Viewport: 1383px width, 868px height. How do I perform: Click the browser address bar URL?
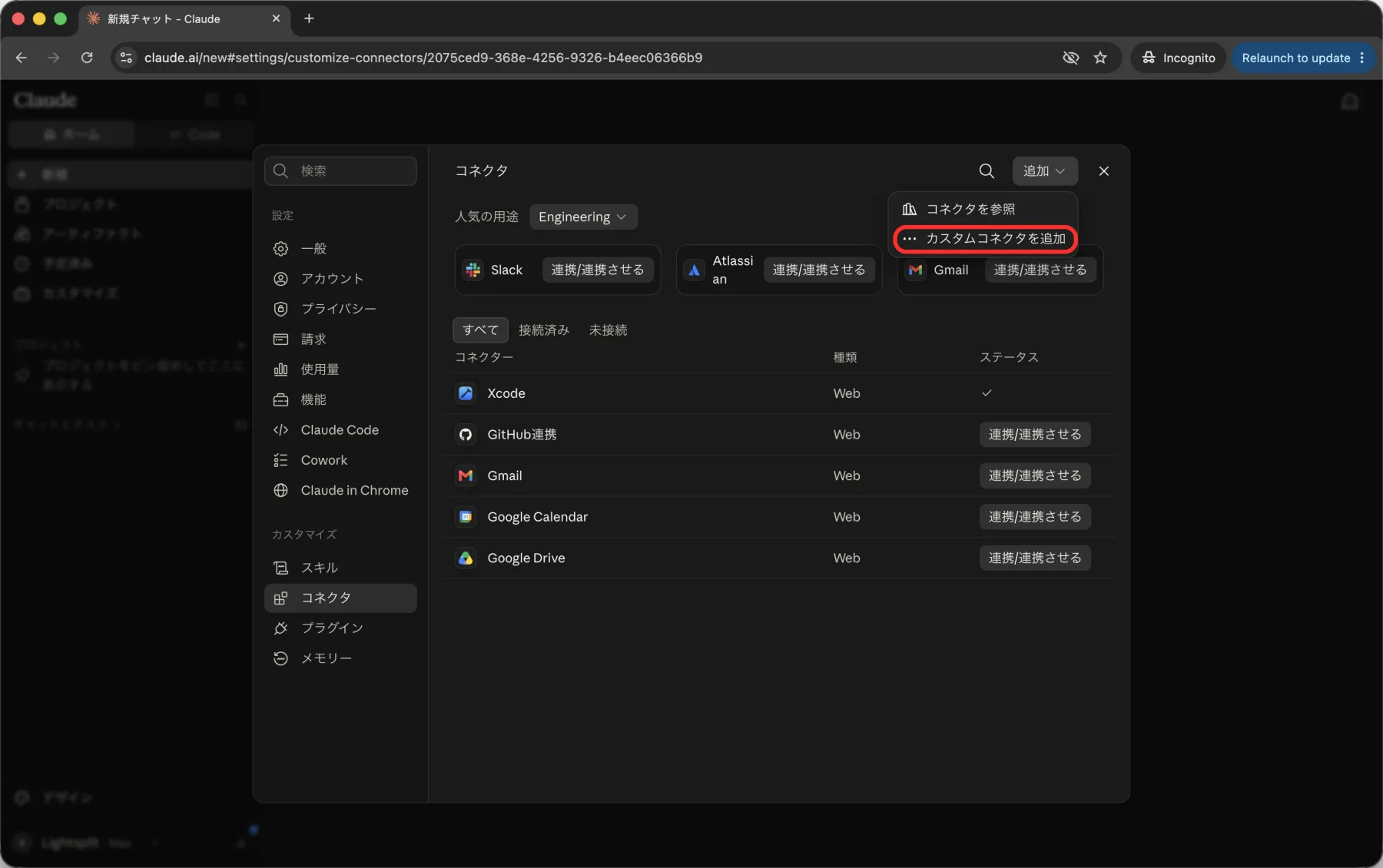point(423,58)
